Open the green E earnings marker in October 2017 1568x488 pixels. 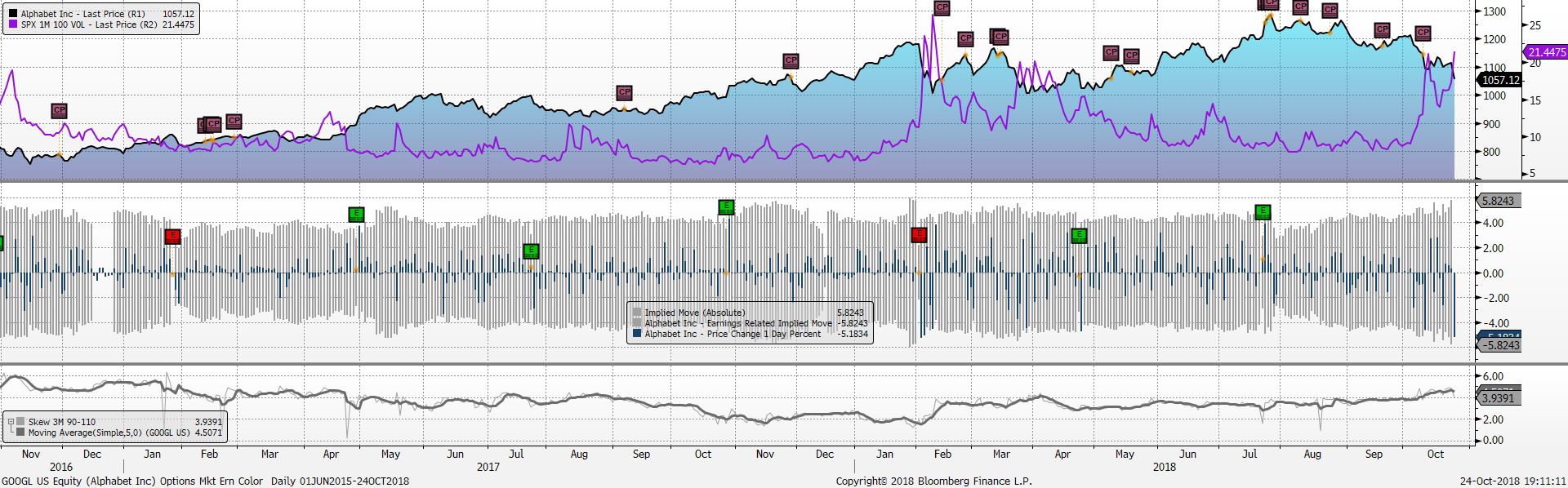(x=726, y=207)
